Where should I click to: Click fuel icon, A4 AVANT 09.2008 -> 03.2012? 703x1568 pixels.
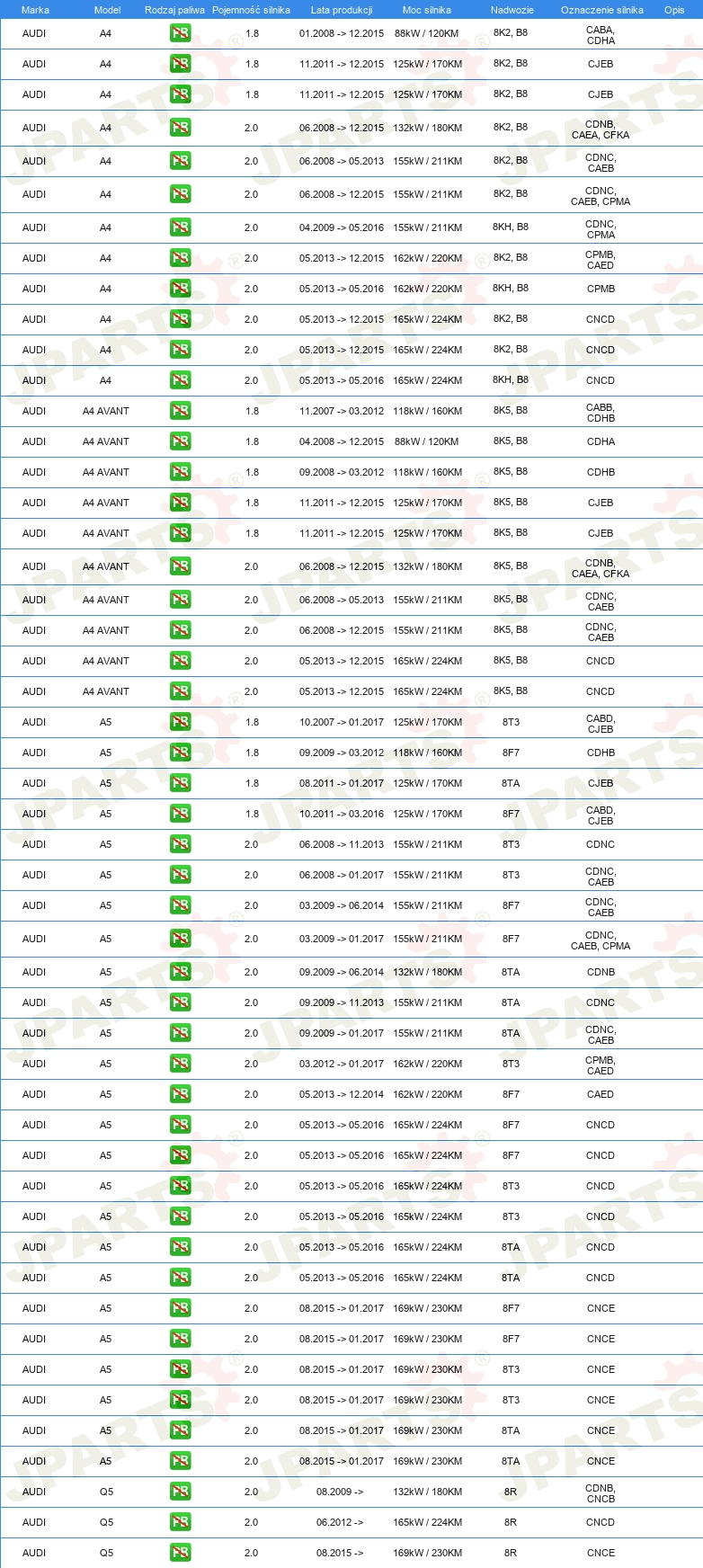(x=180, y=472)
